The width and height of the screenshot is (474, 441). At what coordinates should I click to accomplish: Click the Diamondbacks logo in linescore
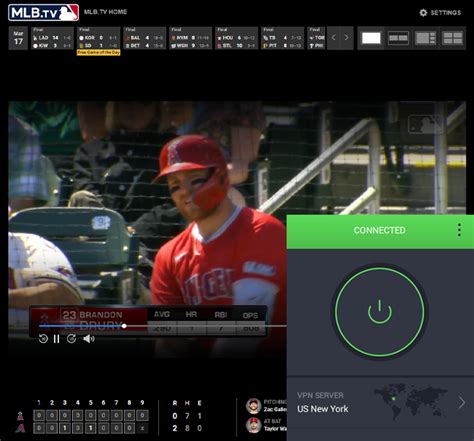click(x=20, y=428)
